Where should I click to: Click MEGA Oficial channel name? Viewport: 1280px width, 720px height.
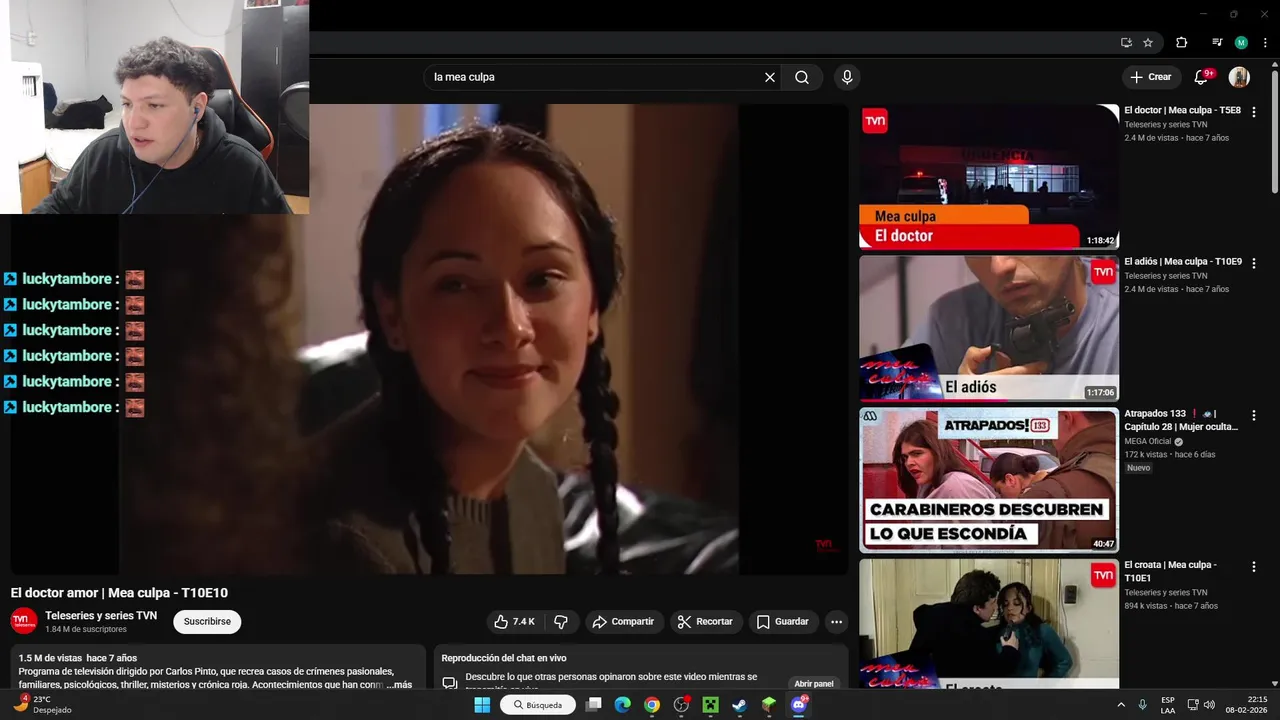coord(1147,441)
